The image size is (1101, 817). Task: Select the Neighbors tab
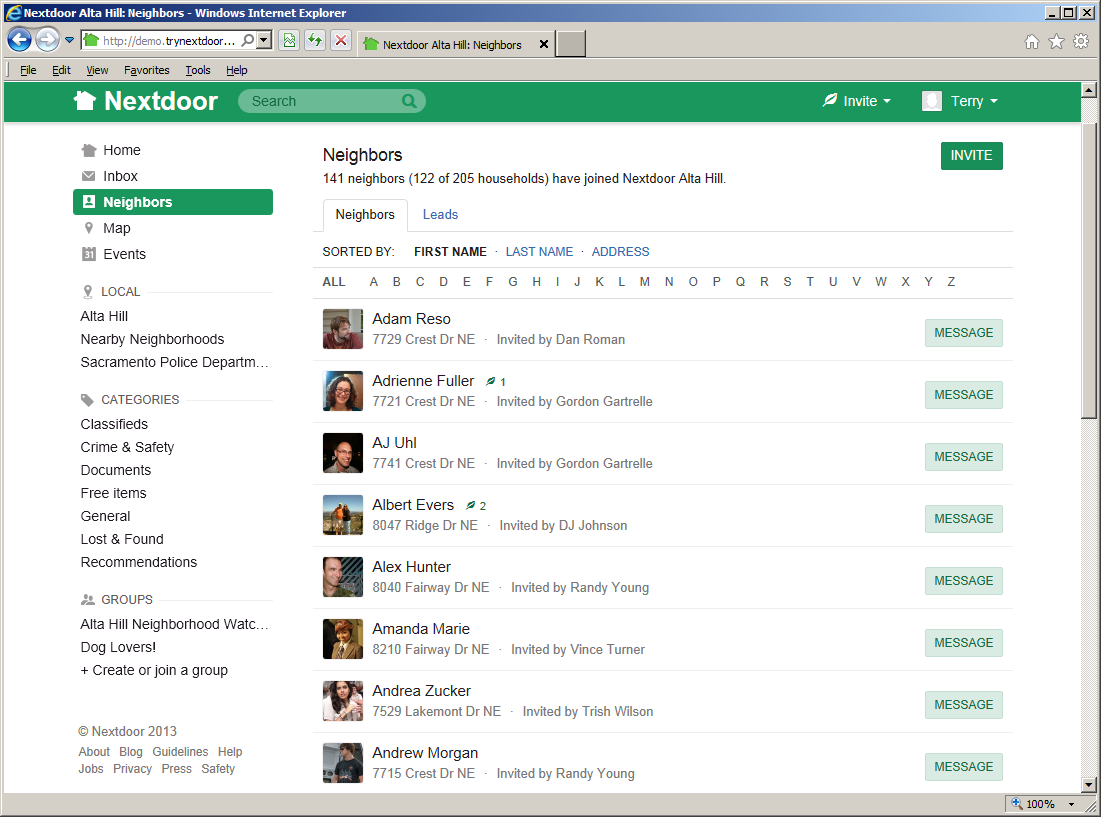365,215
